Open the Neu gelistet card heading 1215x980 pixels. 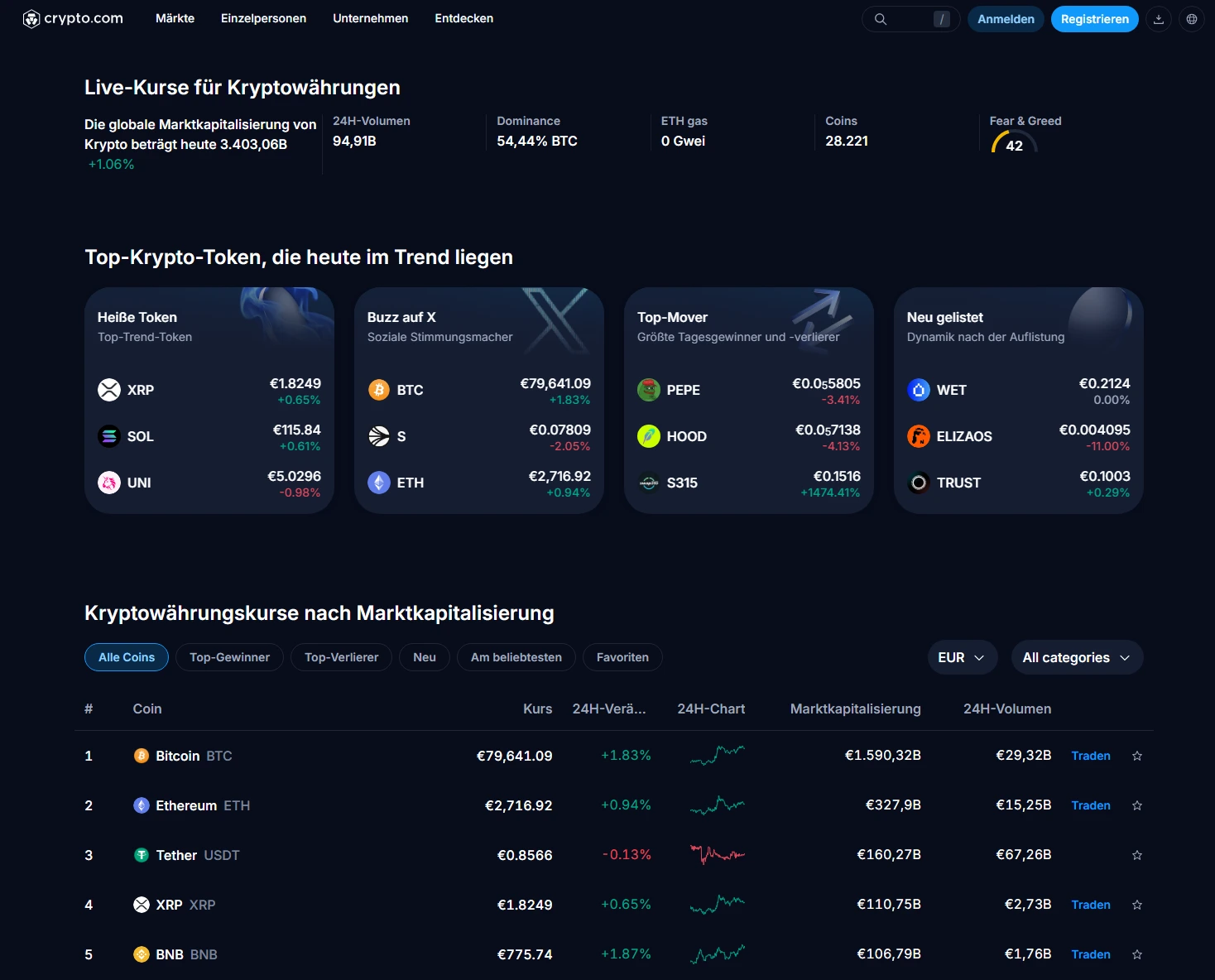pos(945,317)
